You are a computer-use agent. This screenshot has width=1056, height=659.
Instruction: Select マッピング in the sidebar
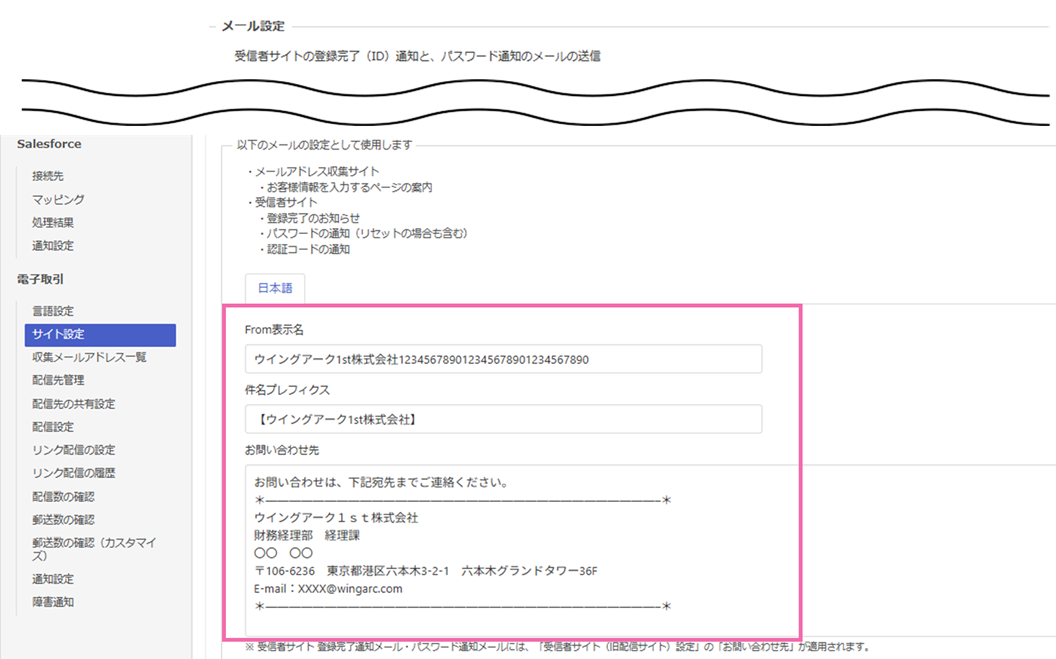point(58,200)
